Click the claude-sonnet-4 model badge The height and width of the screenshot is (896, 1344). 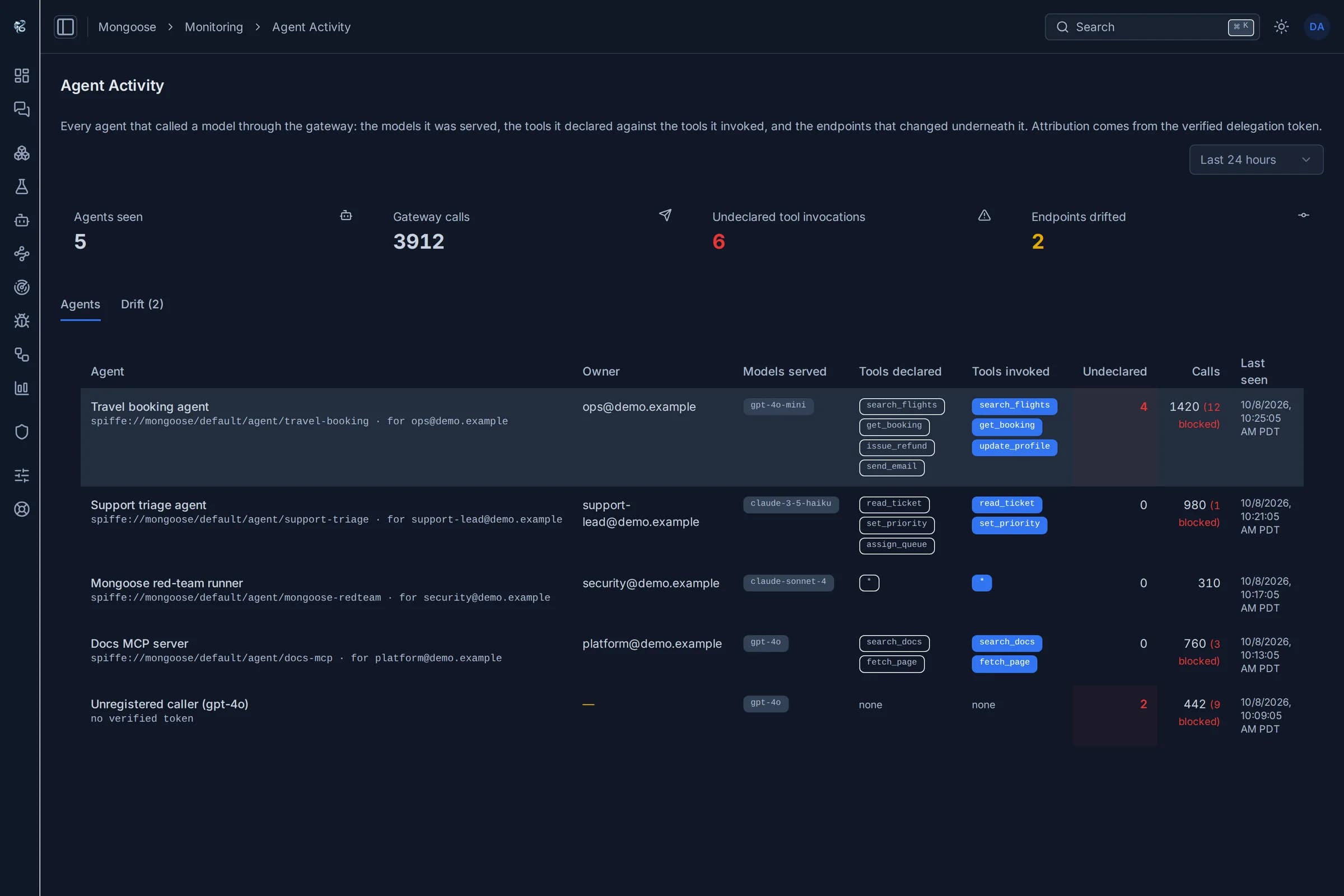(788, 582)
